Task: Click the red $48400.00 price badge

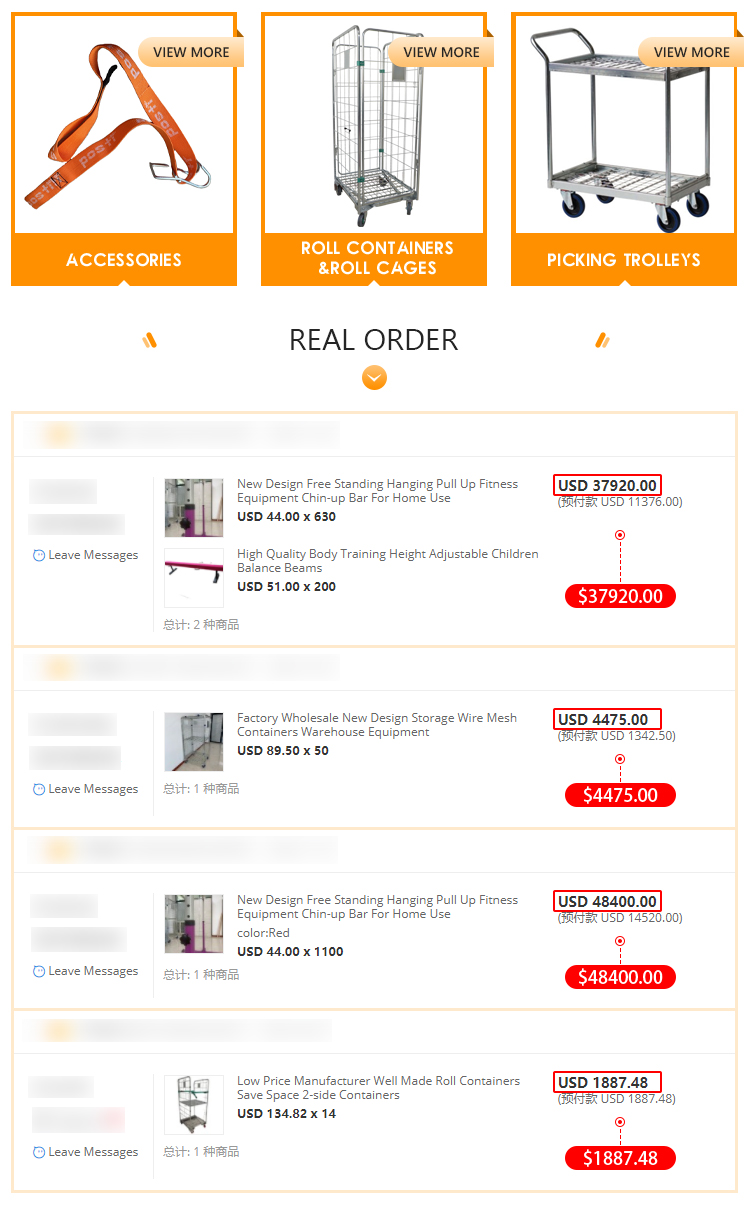Action: (x=620, y=977)
